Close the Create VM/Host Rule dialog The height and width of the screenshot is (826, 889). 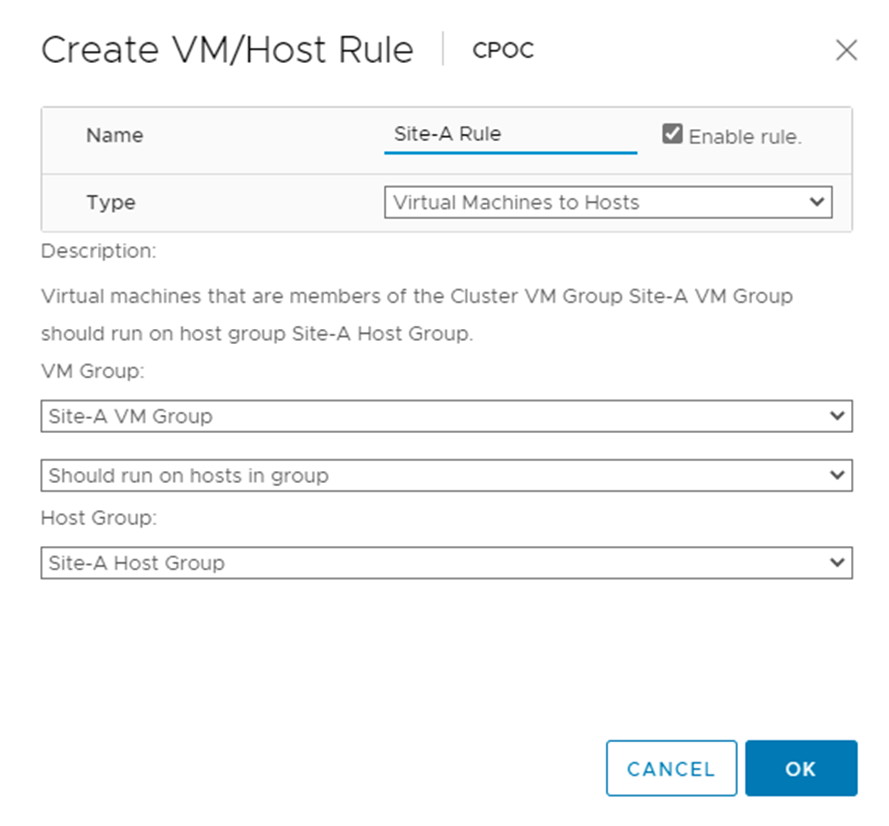point(846,50)
